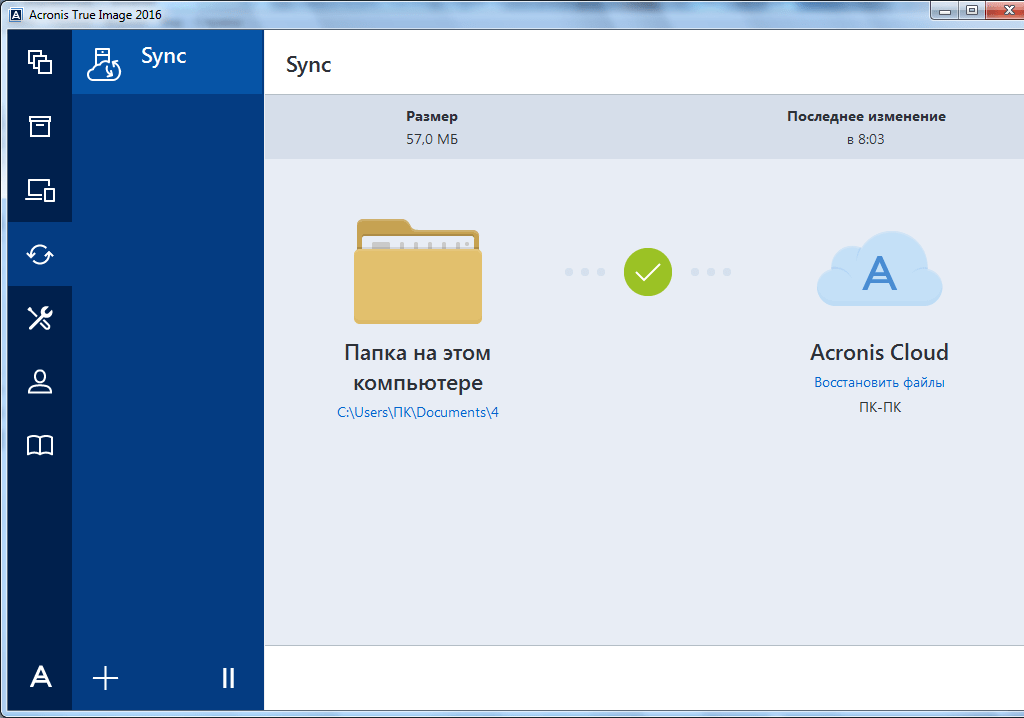Click the green checkmark sync status
The height and width of the screenshot is (718, 1024).
pyautogui.click(x=648, y=272)
